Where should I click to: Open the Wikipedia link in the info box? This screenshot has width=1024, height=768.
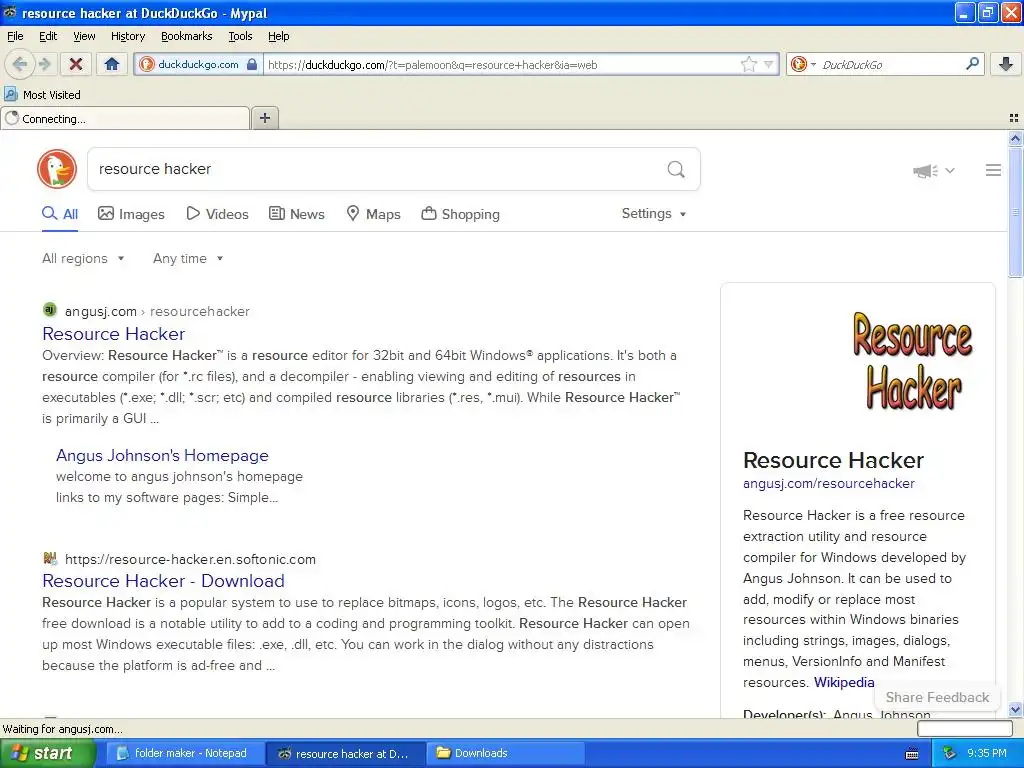click(844, 682)
